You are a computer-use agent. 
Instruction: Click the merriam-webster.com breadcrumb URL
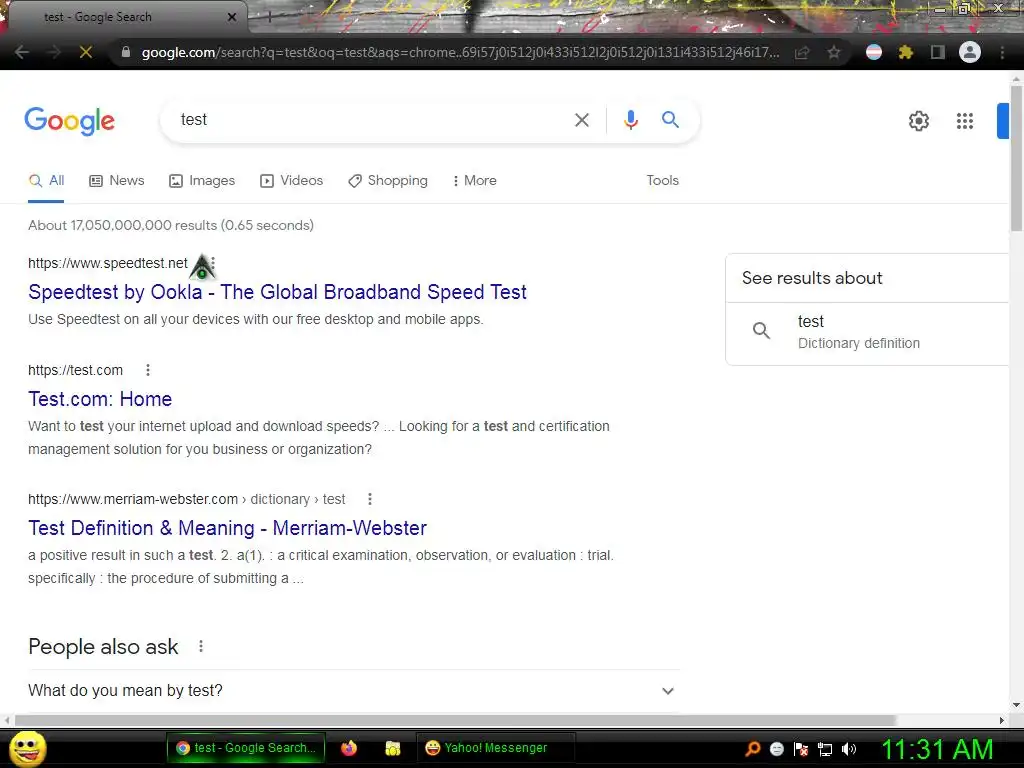[x=186, y=499]
